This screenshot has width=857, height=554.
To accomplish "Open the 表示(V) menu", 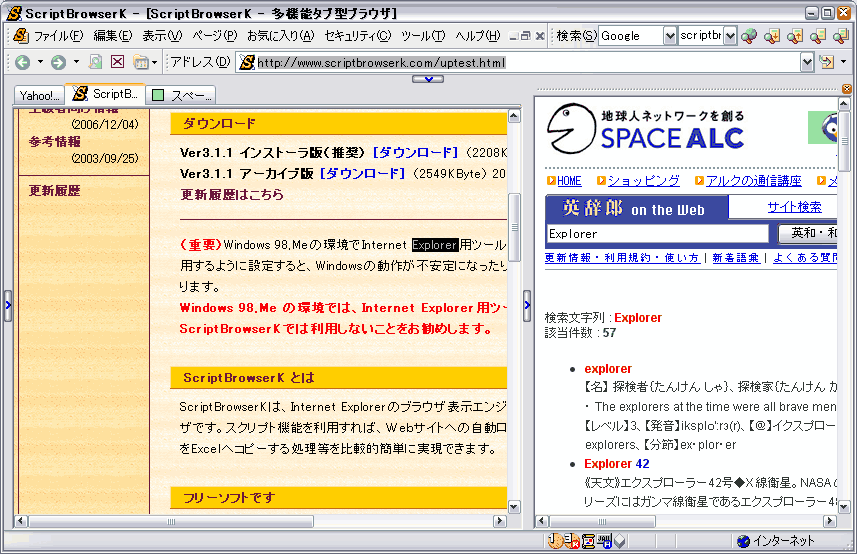I will coord(162,36).
